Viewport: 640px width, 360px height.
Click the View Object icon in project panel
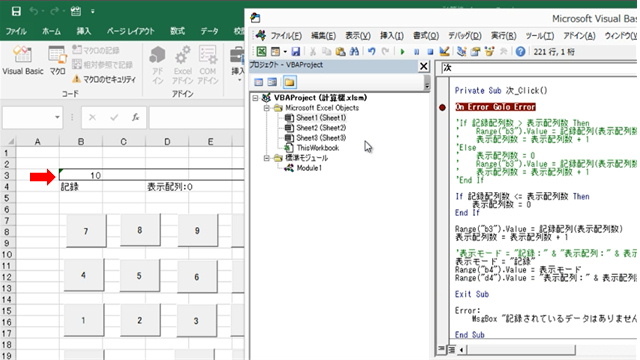(x=272, y=82)
